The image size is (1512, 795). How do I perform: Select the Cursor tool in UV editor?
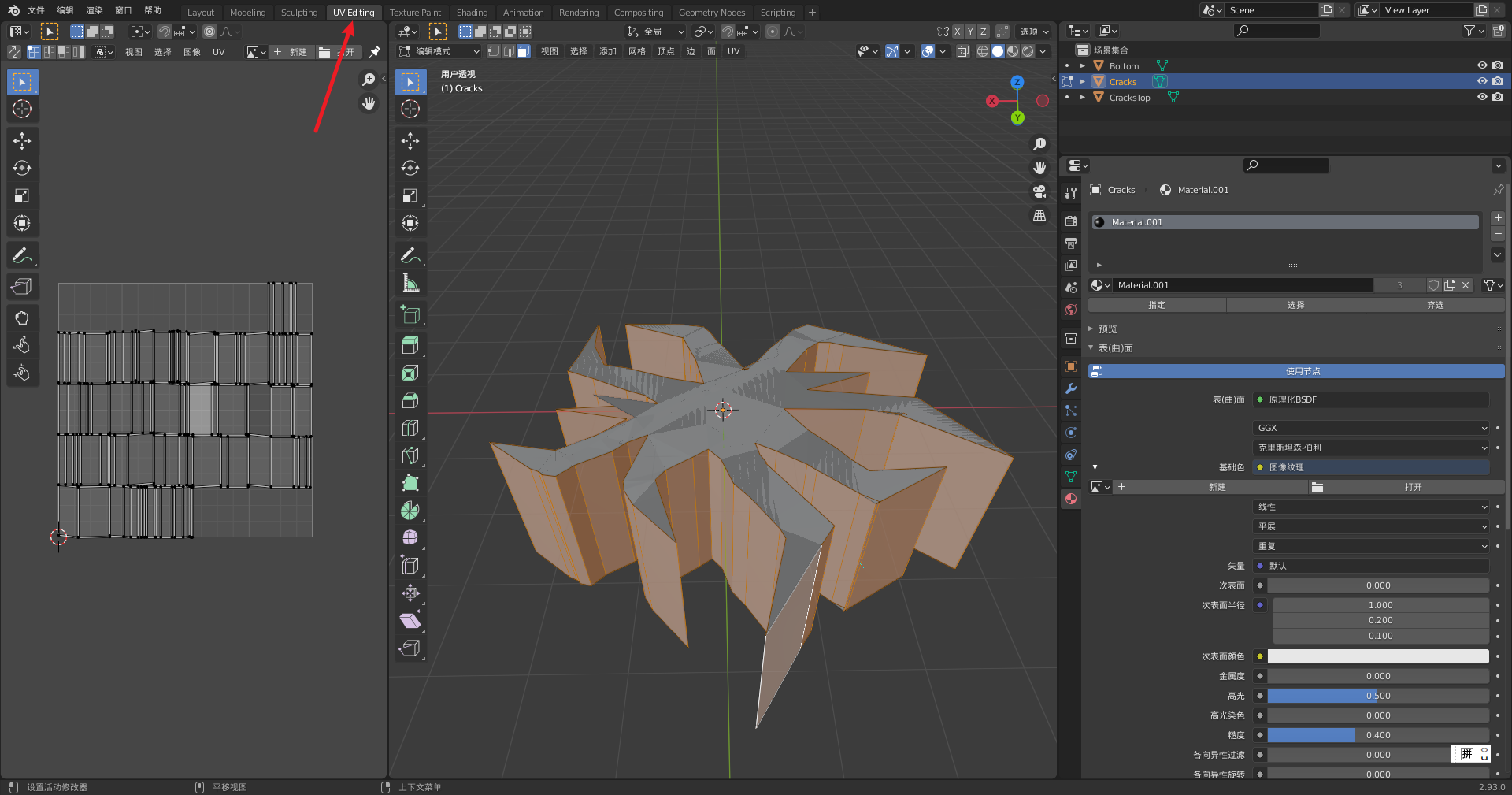click(22, 109)
